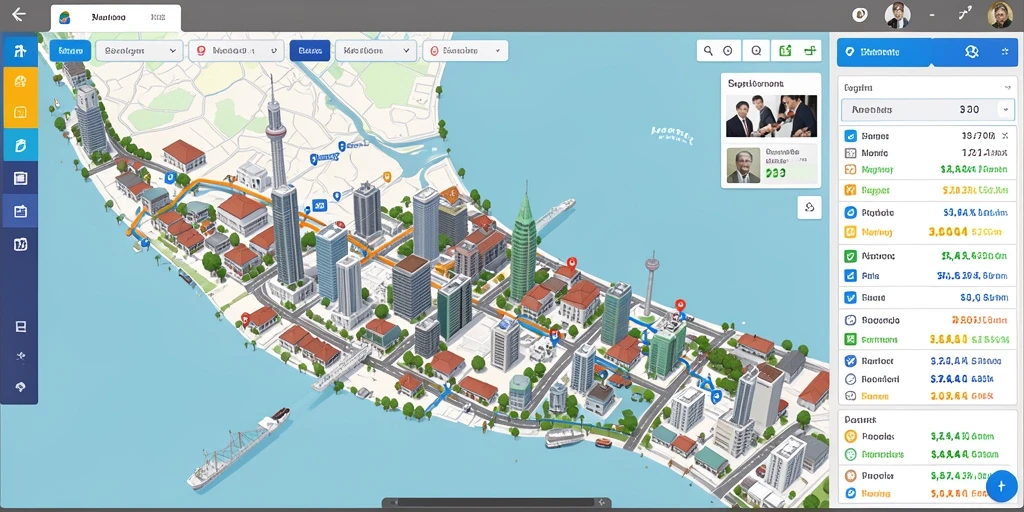Switch to the browser tab at top
This screenshot has height=512, width=1024.
[116, 18]
